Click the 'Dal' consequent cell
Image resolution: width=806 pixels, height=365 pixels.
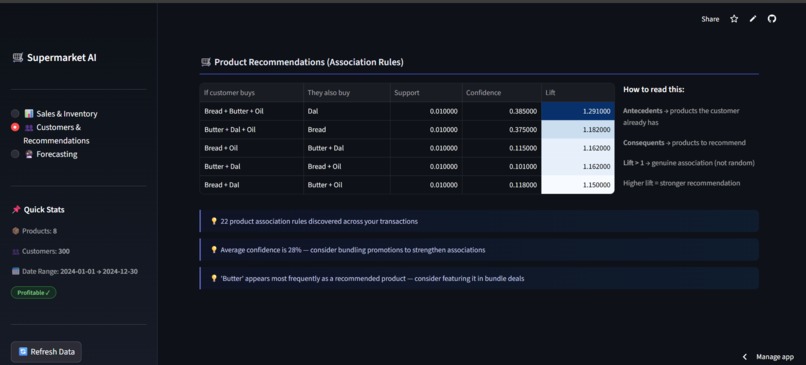click(346, 111)
